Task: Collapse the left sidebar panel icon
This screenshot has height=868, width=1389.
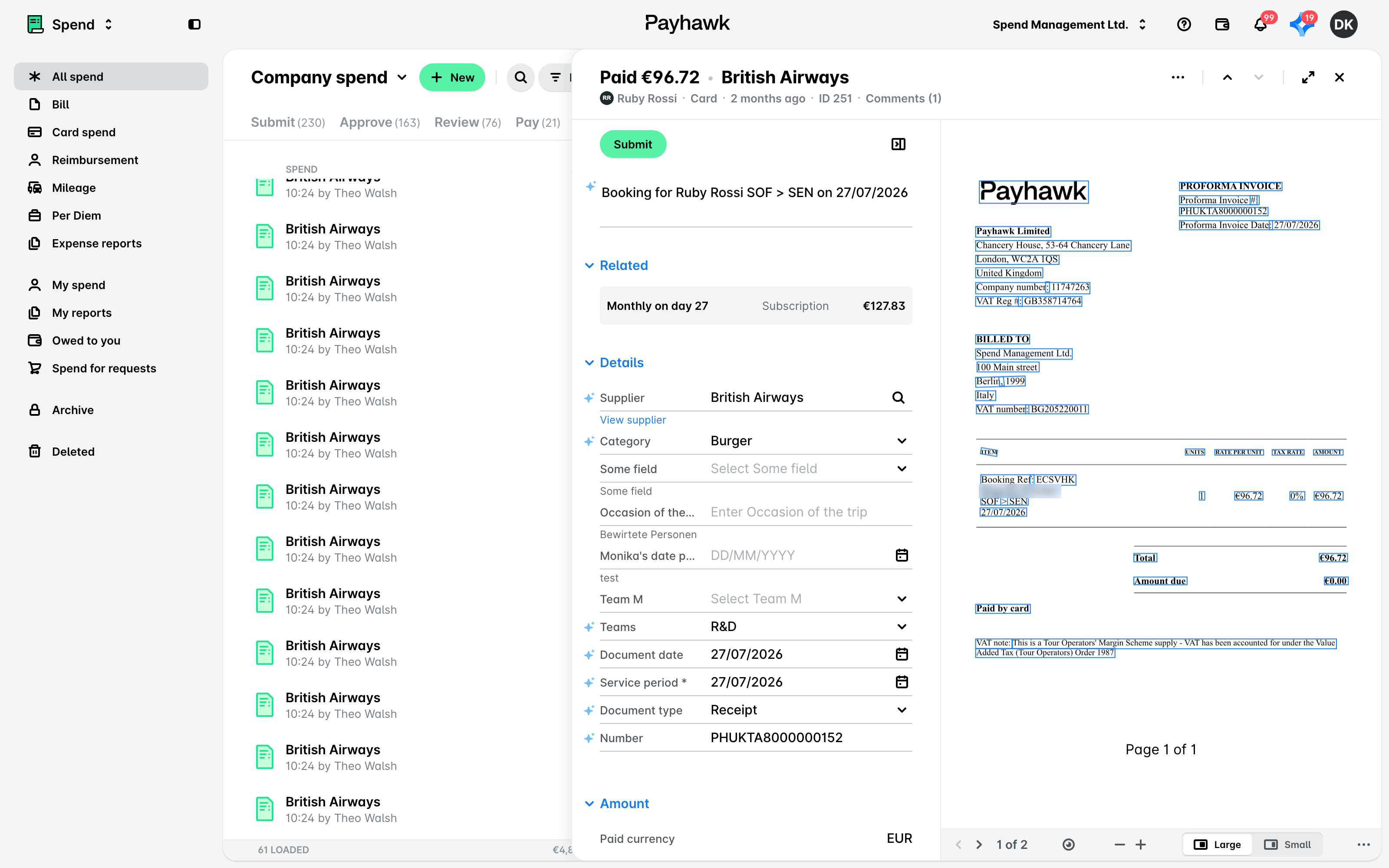Action: click(x=194, y=25)
